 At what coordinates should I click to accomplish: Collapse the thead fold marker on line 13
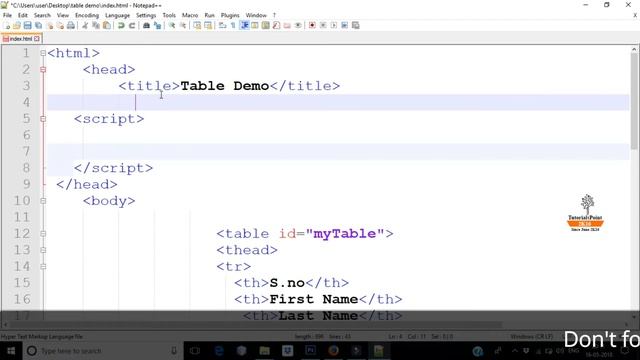click(43, 250)
